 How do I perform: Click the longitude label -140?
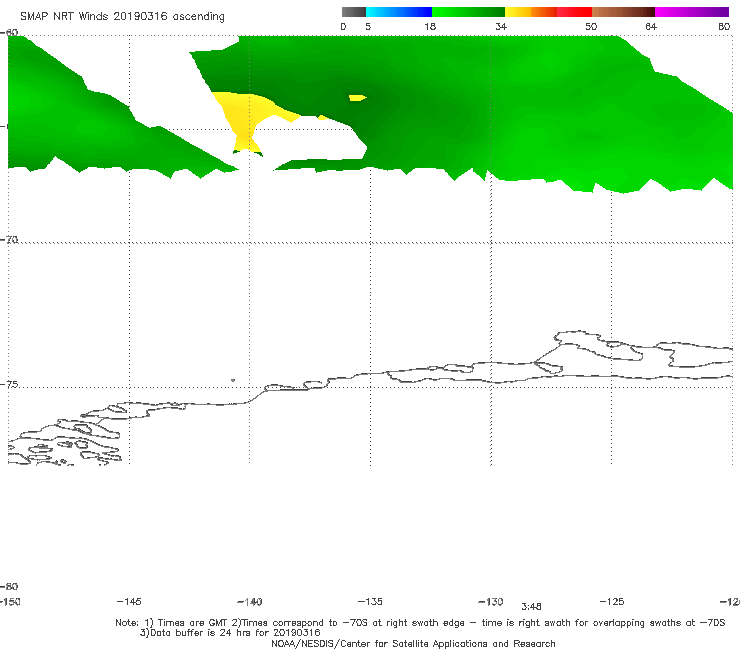250,602
